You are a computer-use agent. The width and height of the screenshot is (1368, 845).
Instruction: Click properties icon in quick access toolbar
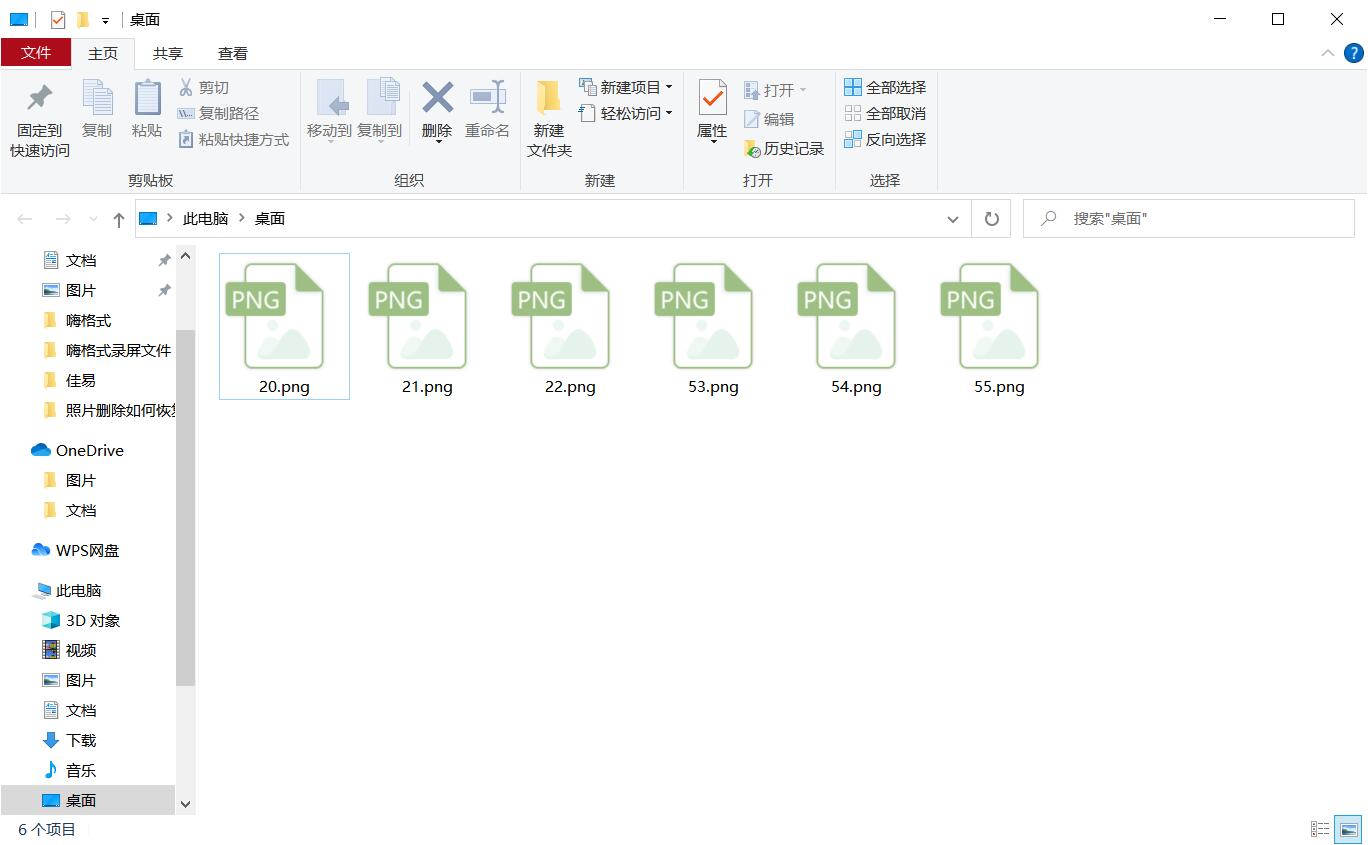click(57, 19)
